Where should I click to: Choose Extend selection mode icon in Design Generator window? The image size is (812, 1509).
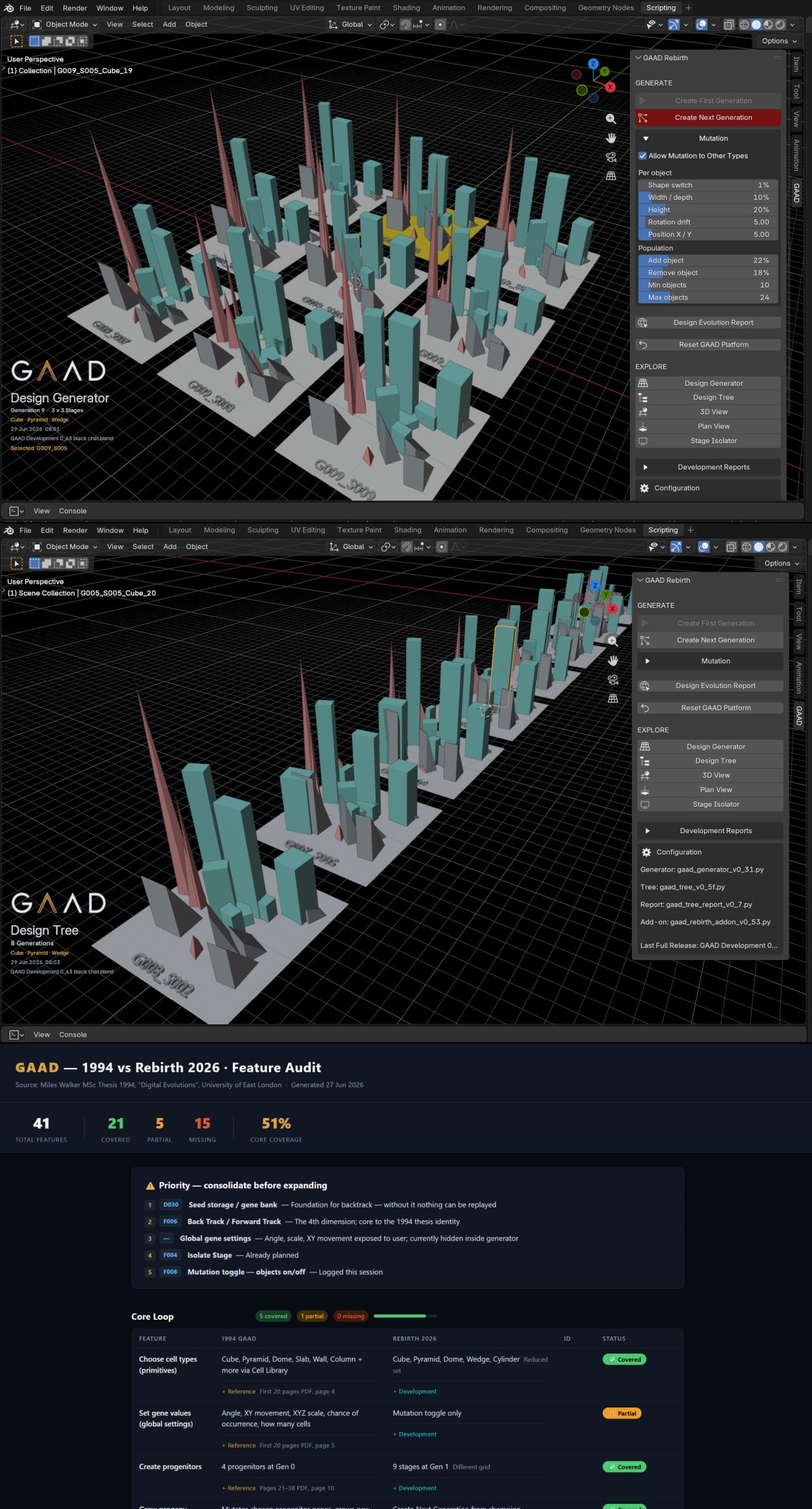(46, 41)
